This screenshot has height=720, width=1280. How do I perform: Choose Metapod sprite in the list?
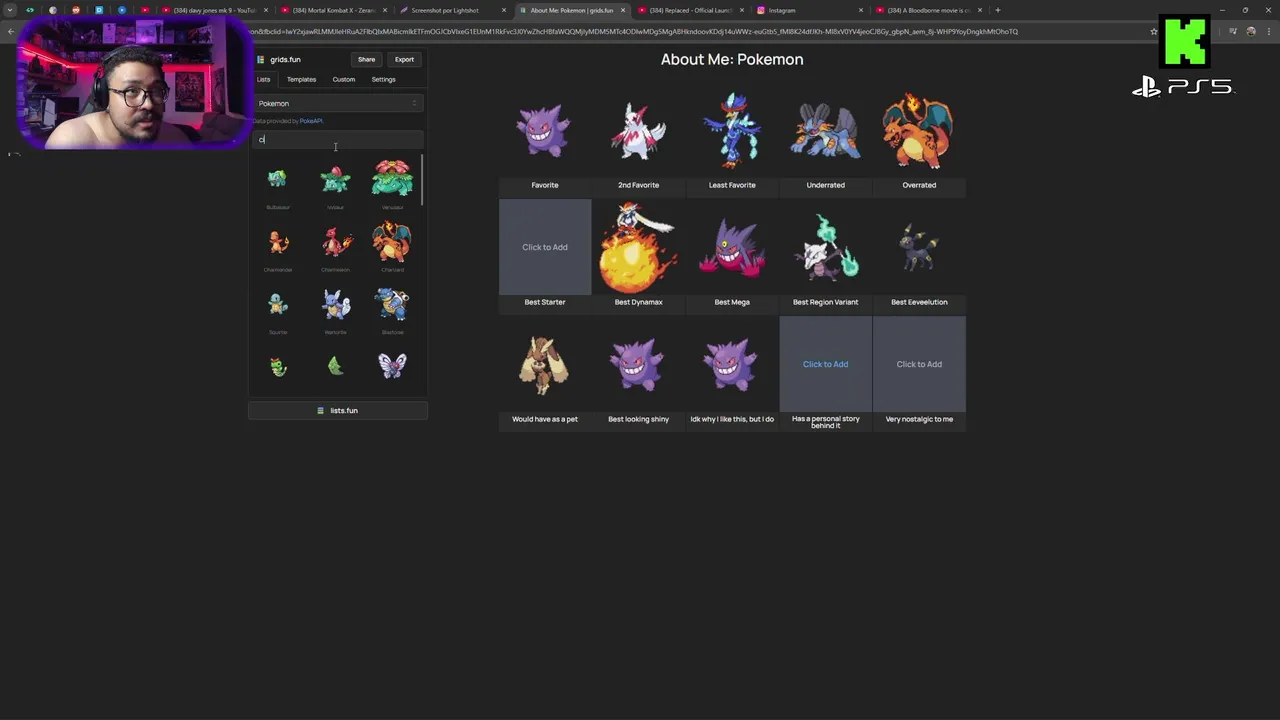(336, 366)
